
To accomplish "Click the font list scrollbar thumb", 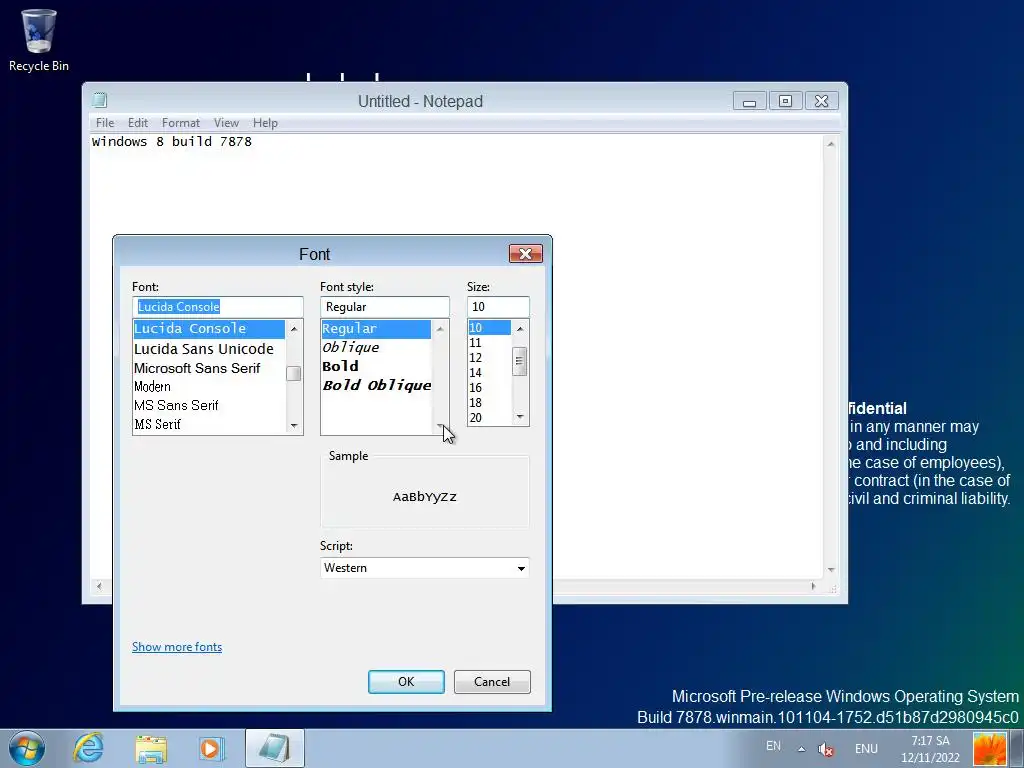I will point(294,374).
